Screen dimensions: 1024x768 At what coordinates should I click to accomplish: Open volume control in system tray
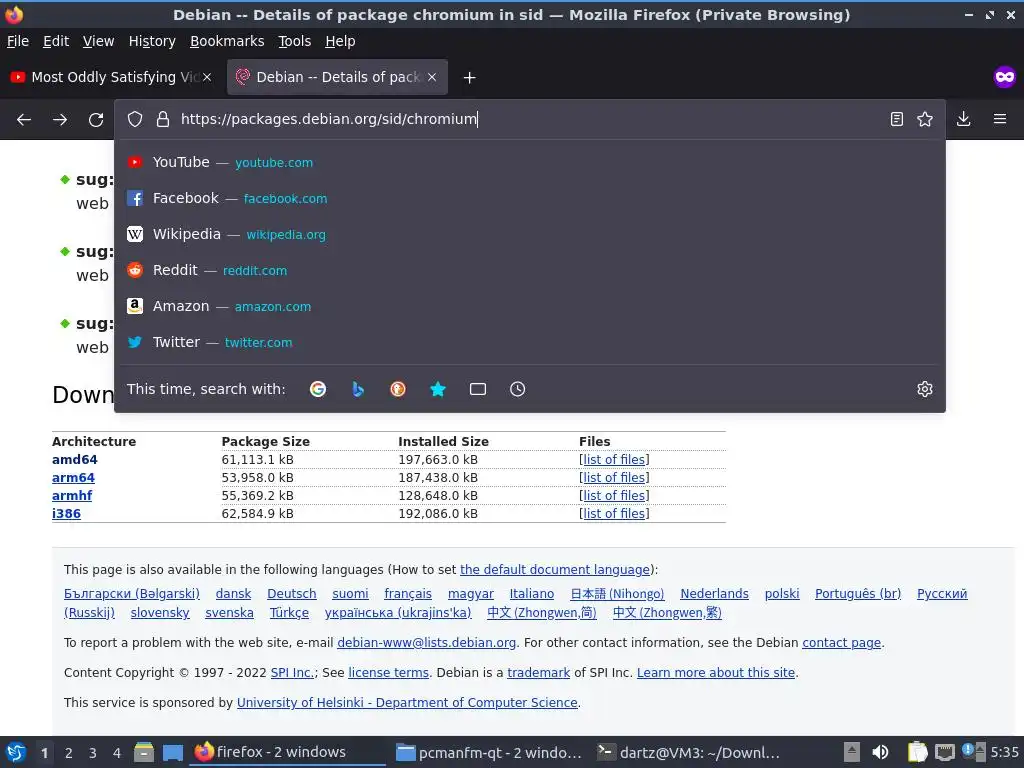(x=880, y=752)
